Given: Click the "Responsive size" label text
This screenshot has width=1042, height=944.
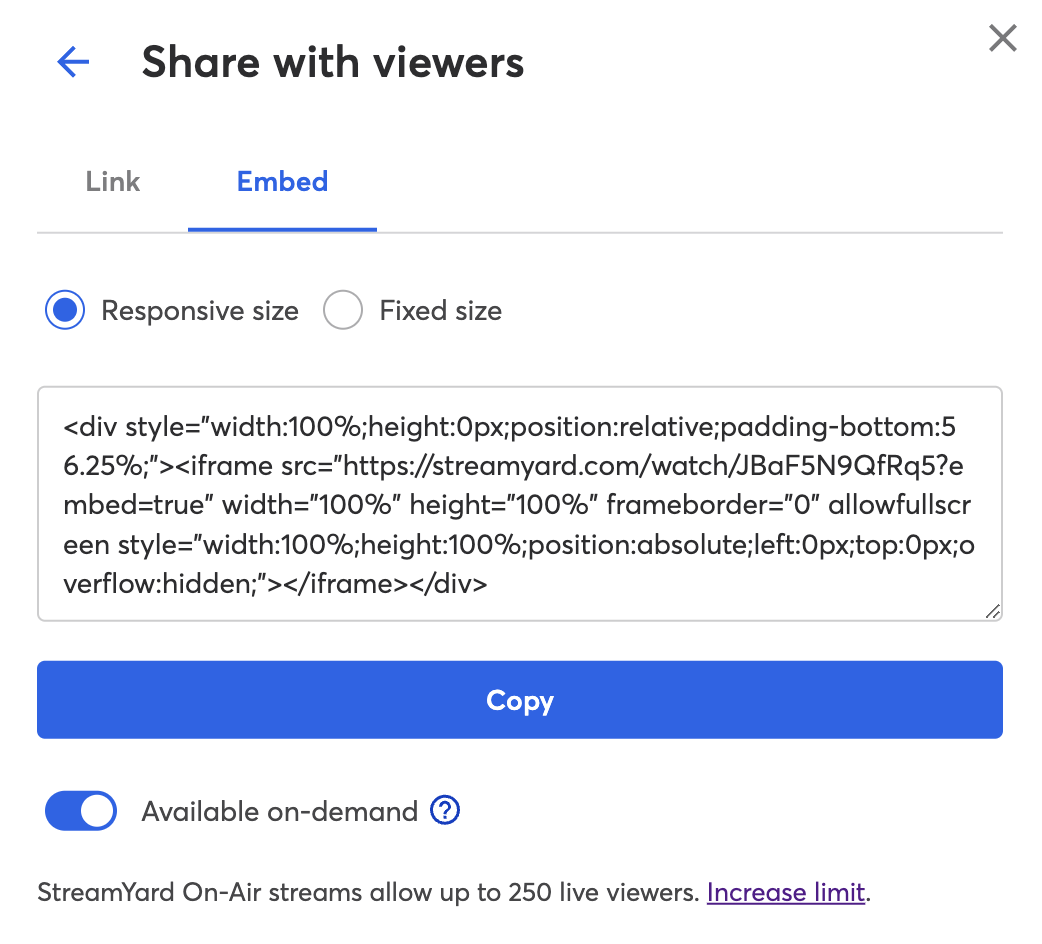Looking at the screenshot, I should click(200, 311).
